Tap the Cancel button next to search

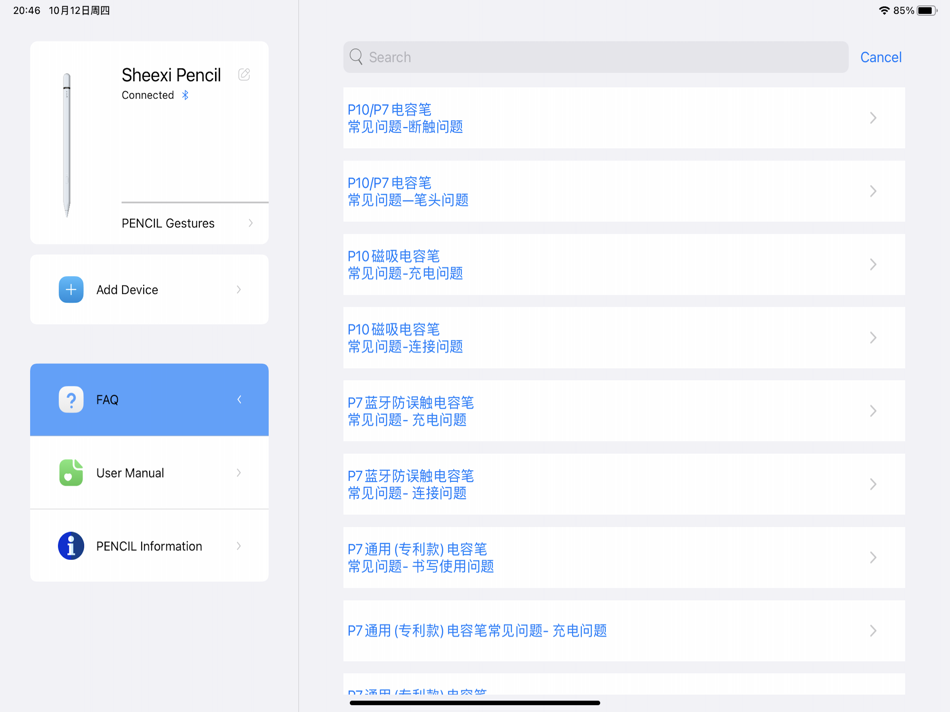(x=880, y=57)
